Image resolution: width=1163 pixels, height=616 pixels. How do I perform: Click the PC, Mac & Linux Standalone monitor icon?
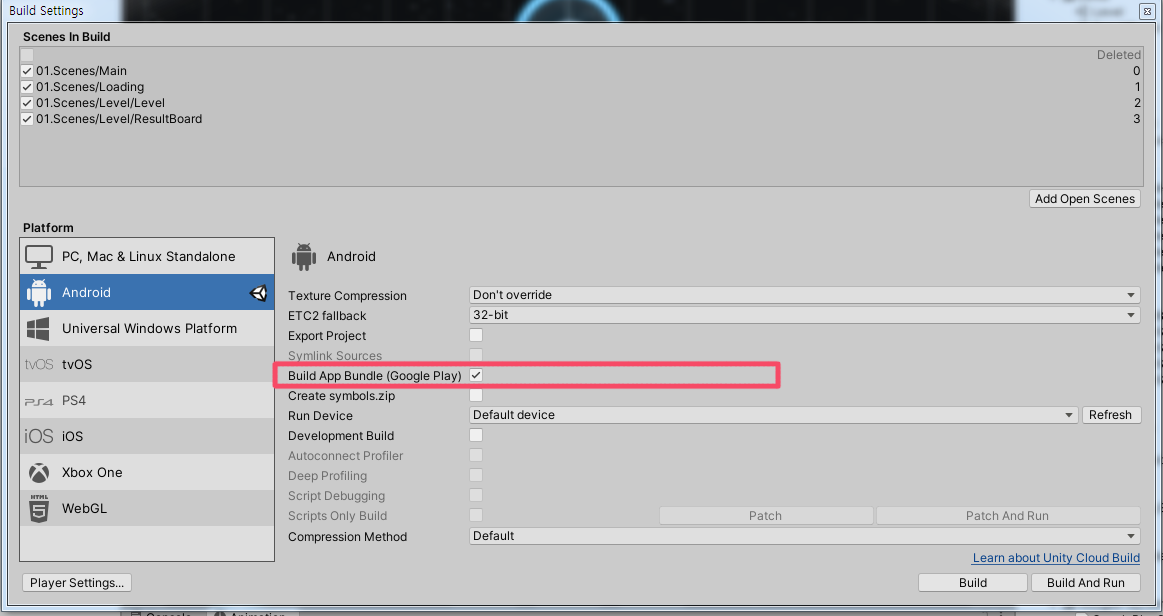pos(39,256)
